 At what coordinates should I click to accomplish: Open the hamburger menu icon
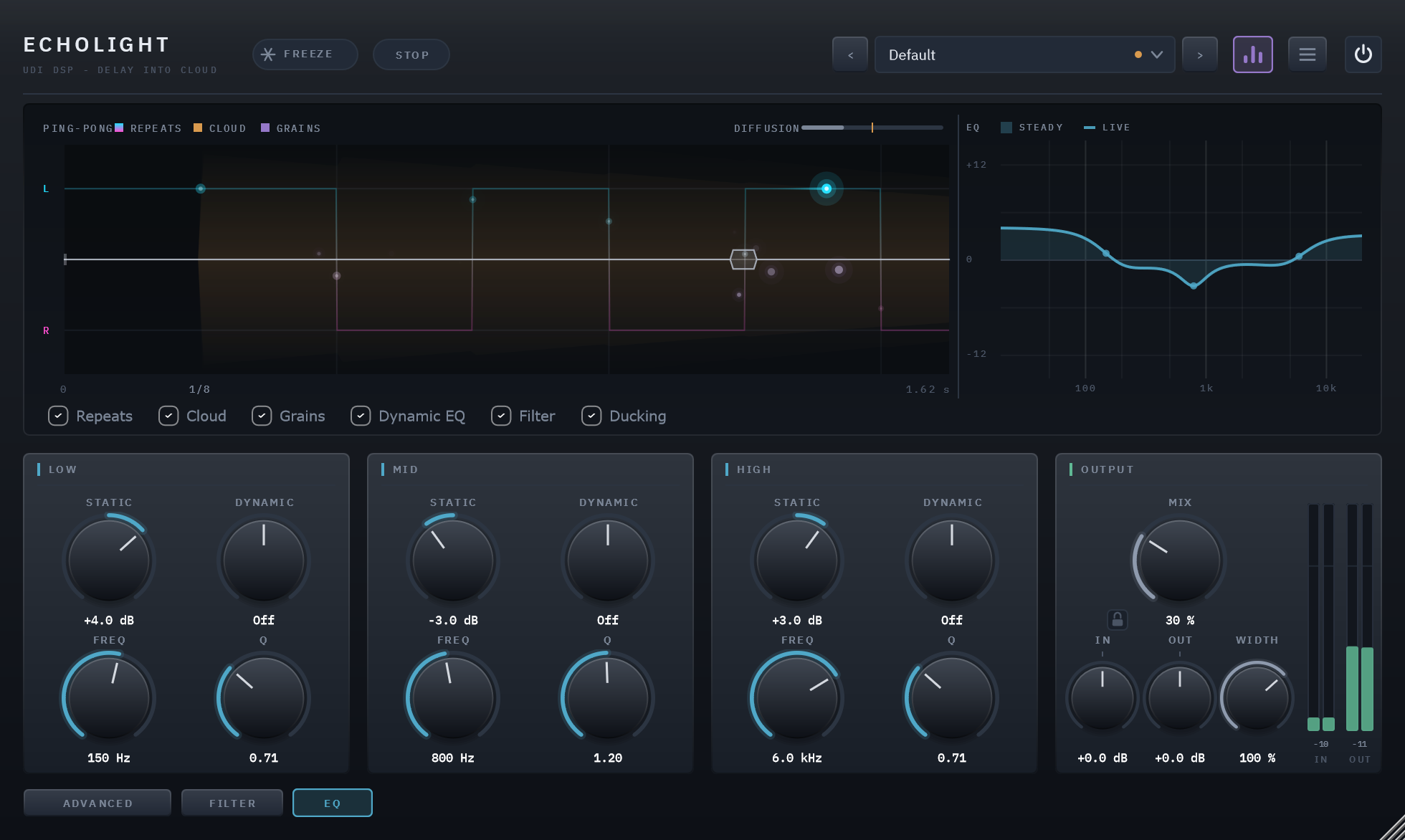coord(1307,54)
